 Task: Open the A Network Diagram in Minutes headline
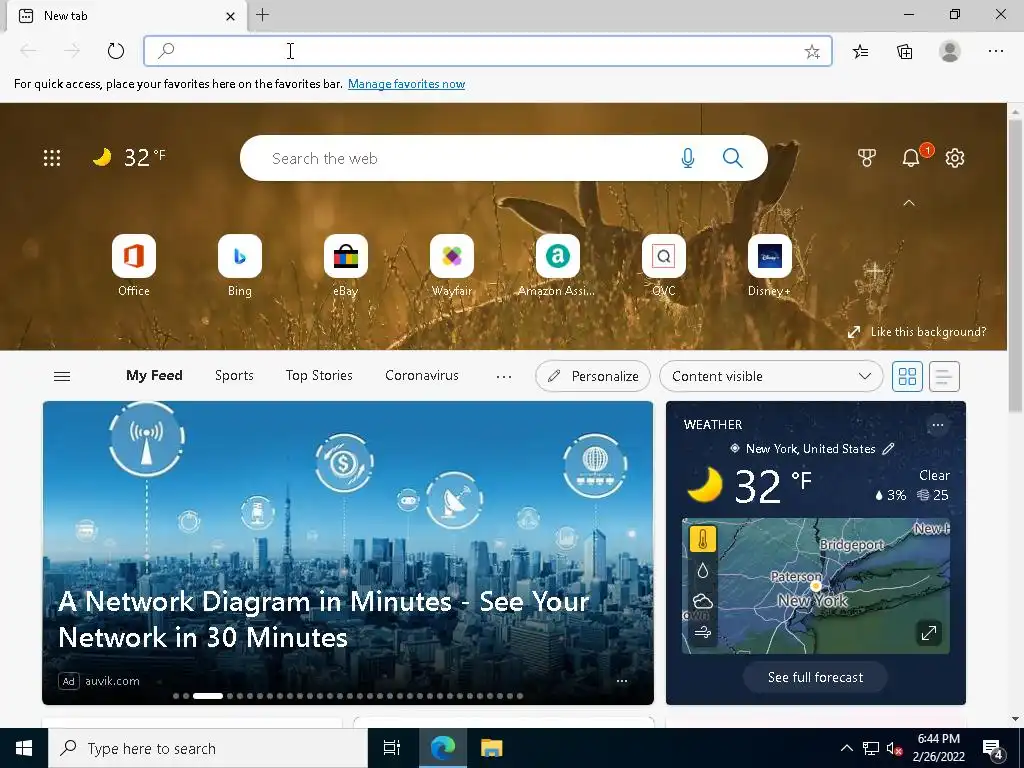point(324,619)
